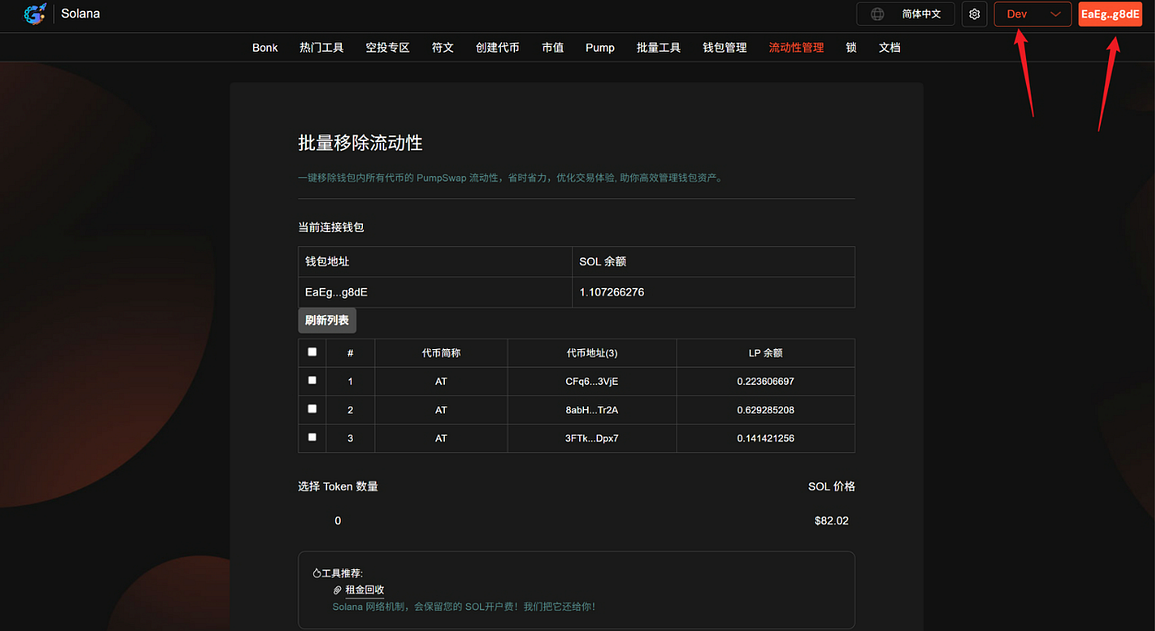Click token address CFq6...3VjE

591,381
